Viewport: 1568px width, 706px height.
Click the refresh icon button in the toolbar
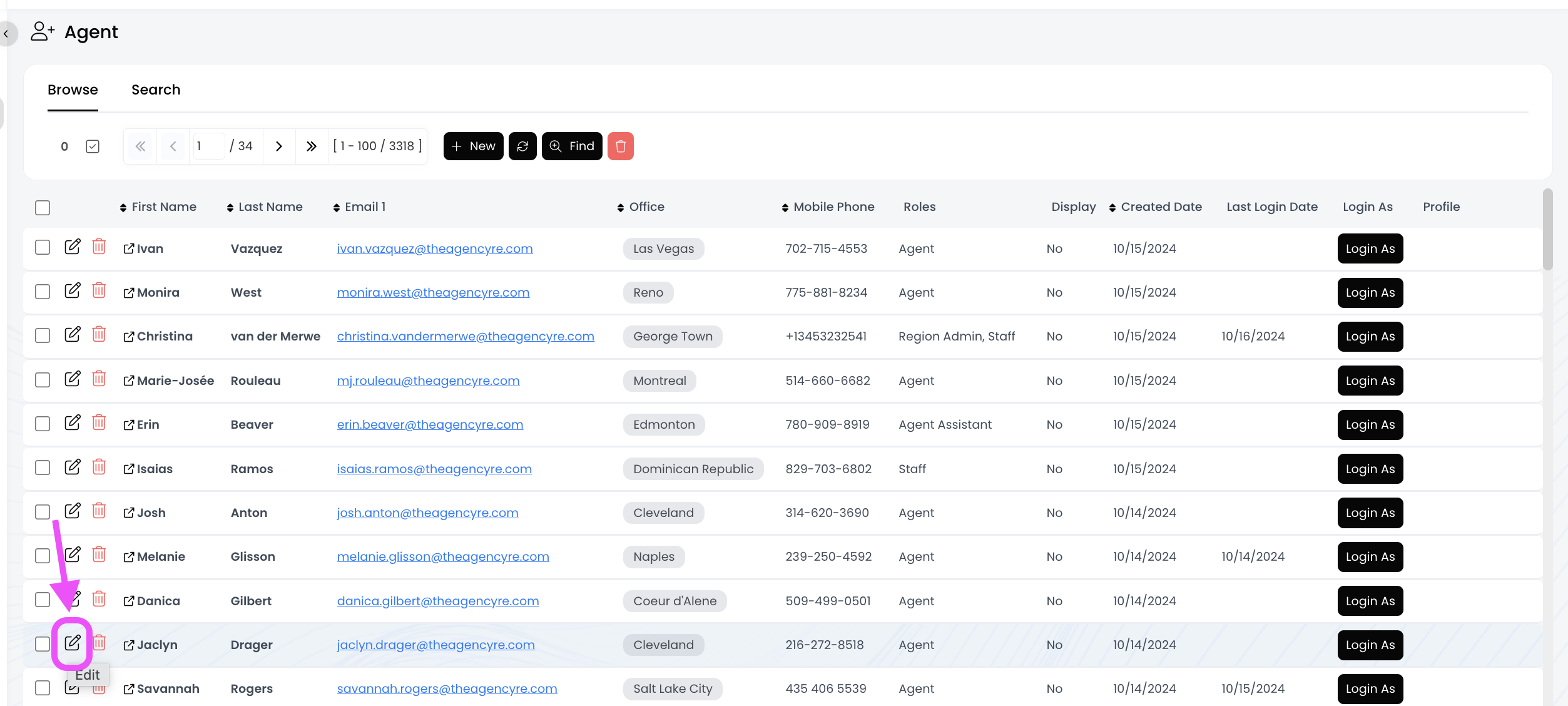(x=522, y=146)
